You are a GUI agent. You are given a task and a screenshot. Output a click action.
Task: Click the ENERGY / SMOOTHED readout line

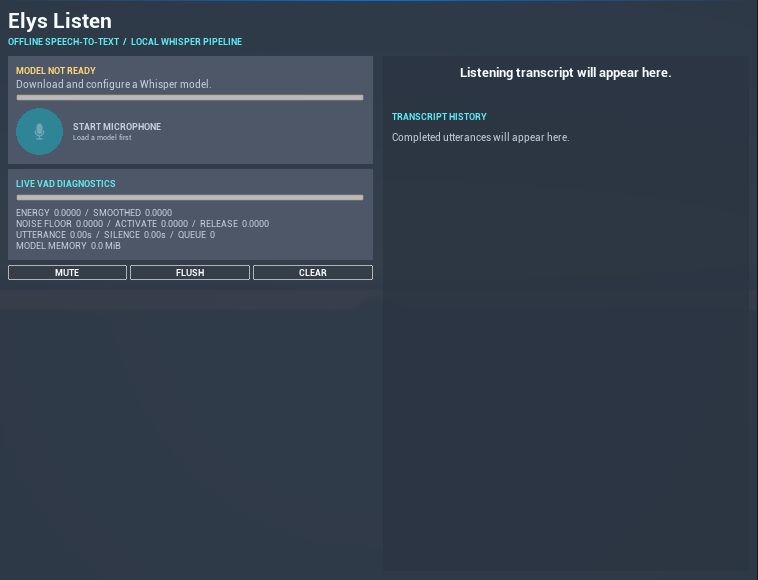94,213
